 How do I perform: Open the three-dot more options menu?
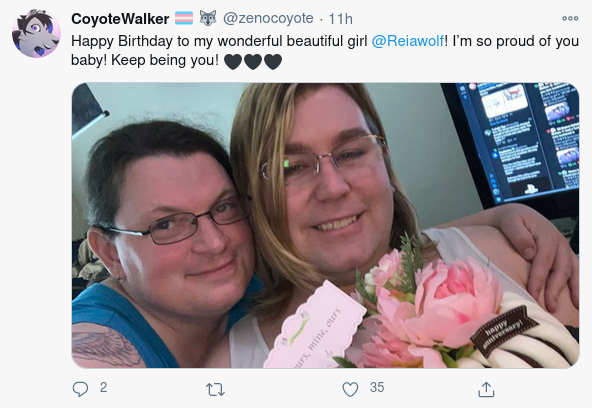570,18
